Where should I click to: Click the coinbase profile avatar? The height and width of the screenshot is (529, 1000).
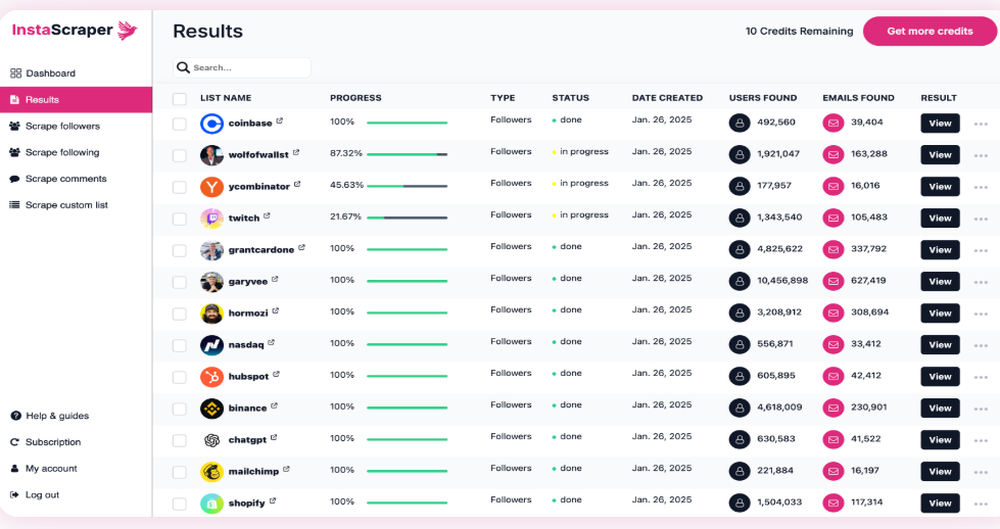pyautogui.click(x=212, y=123)
